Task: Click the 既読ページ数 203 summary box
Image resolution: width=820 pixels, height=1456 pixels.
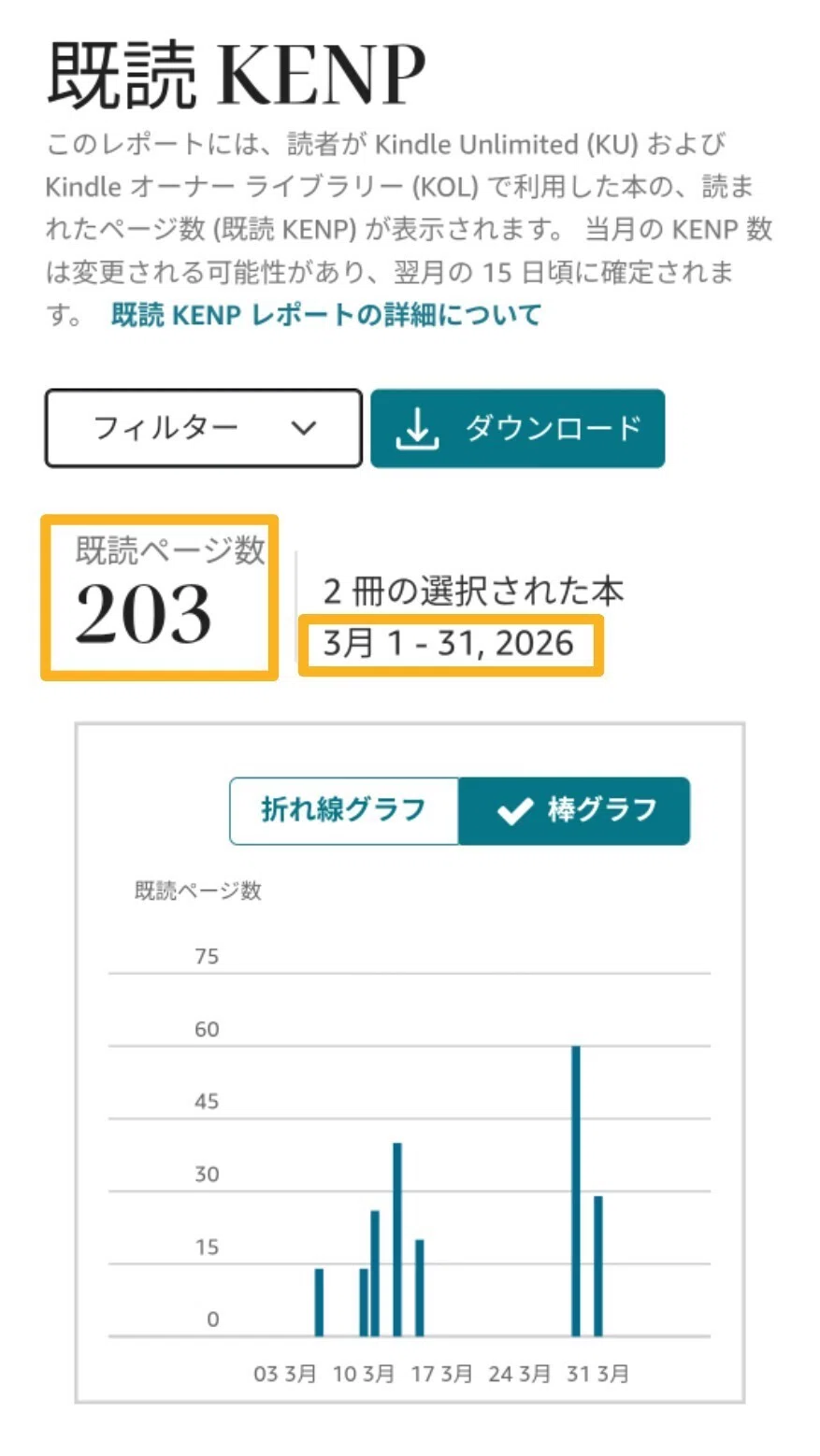Action: [x=160, y=596]
